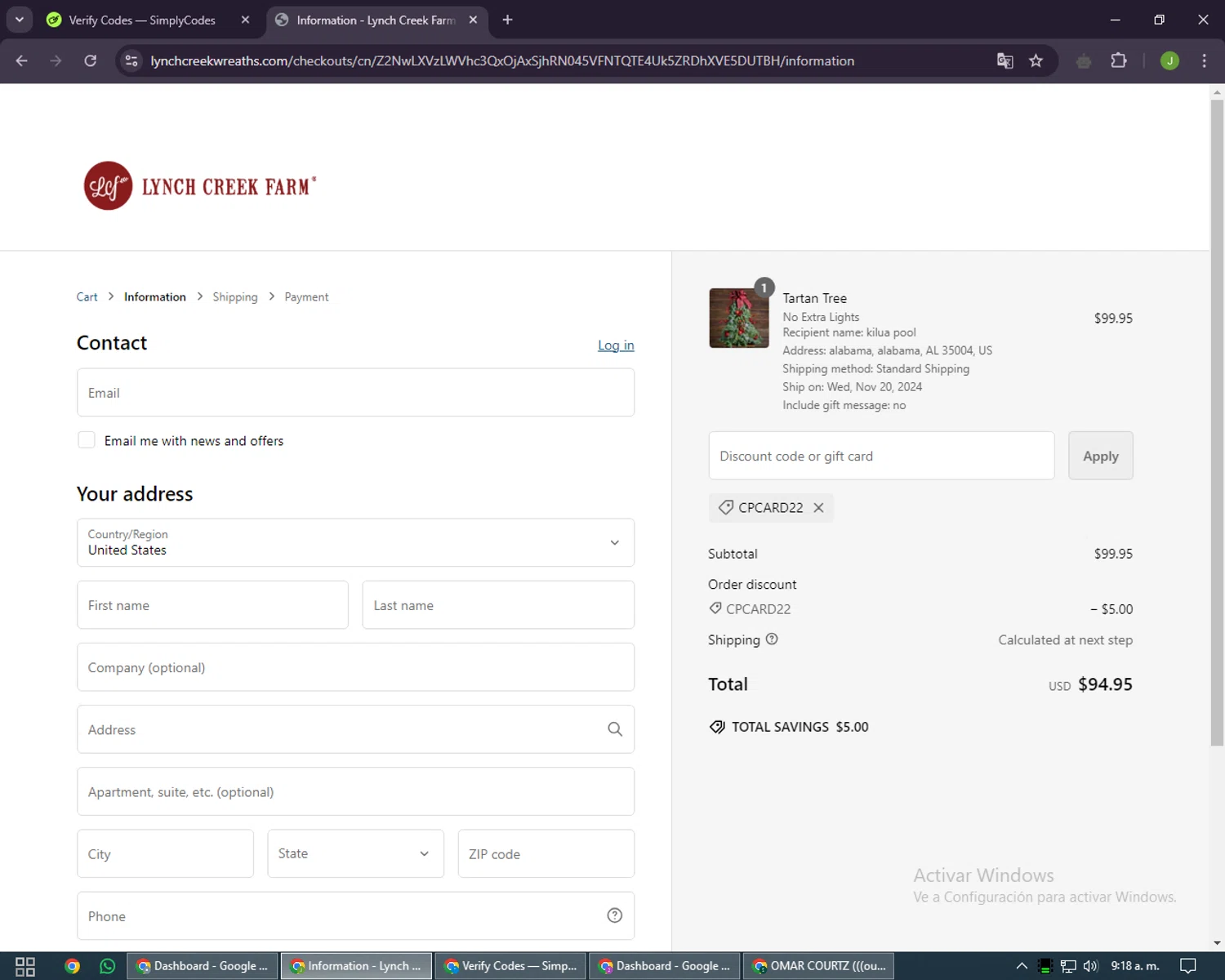Click the browser forward arrow
1225x980 pixels.
click(56, 60)
